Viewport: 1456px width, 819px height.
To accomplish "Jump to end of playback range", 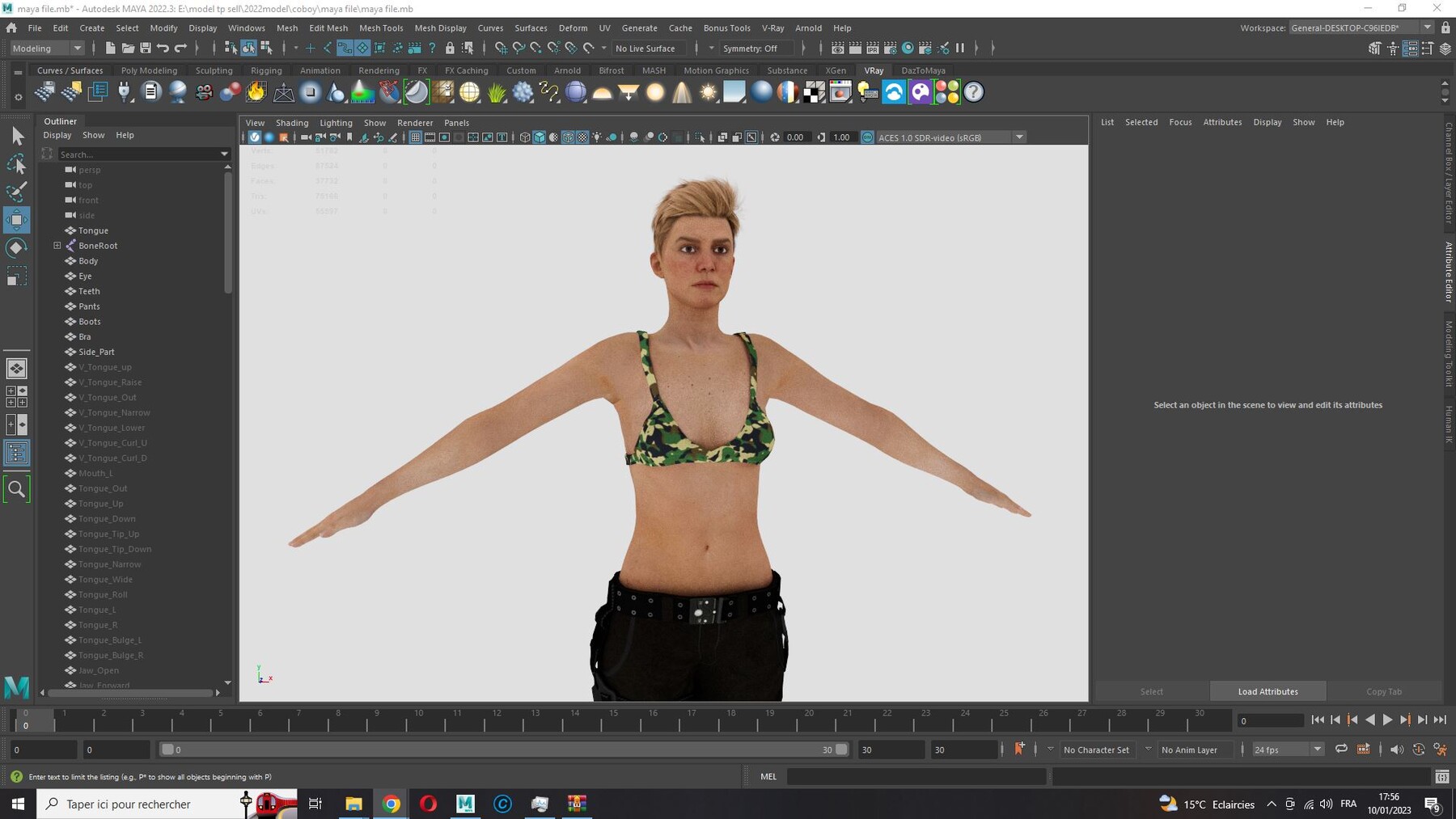I will (1440, 720).
